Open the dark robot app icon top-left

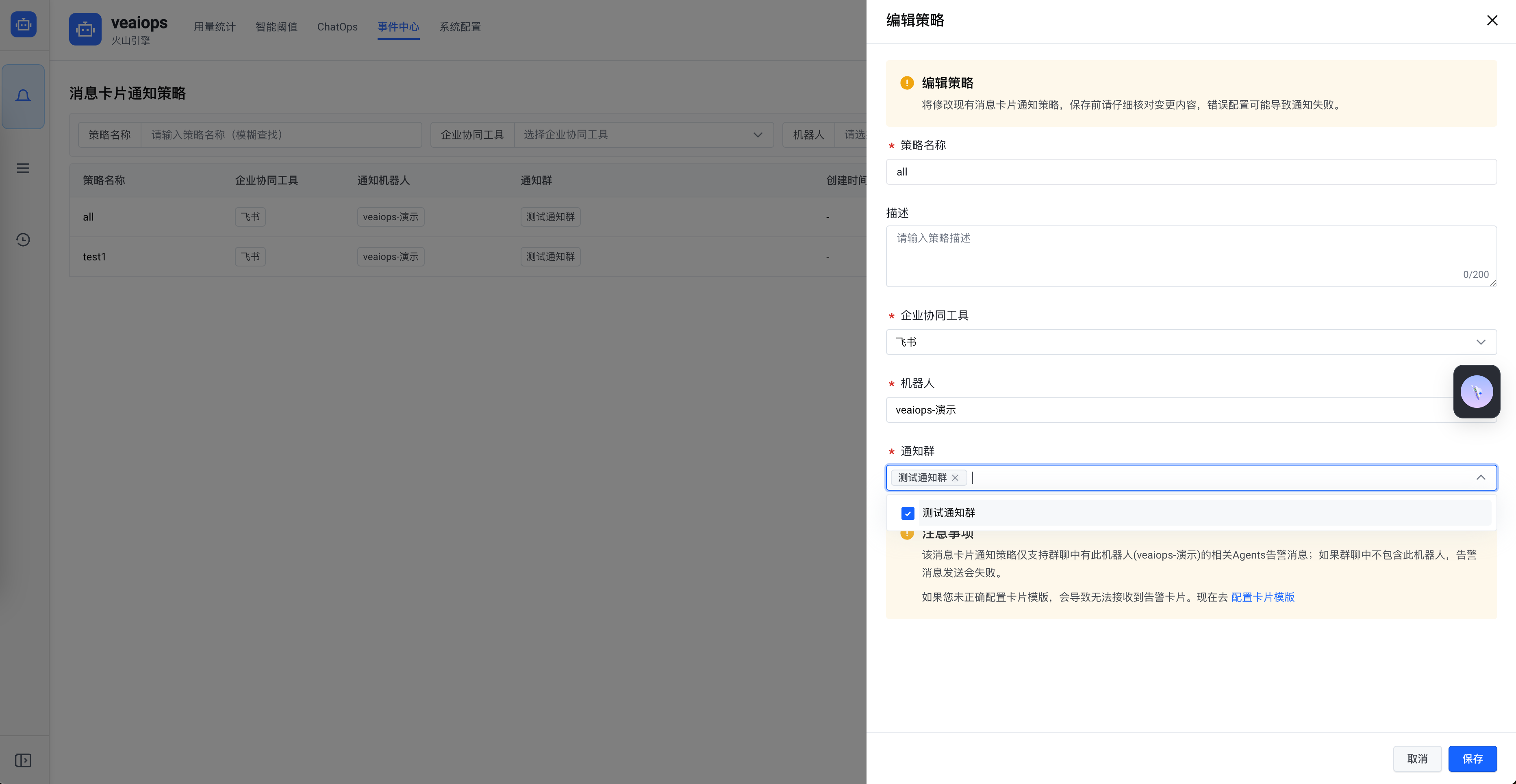coord(23,24)
